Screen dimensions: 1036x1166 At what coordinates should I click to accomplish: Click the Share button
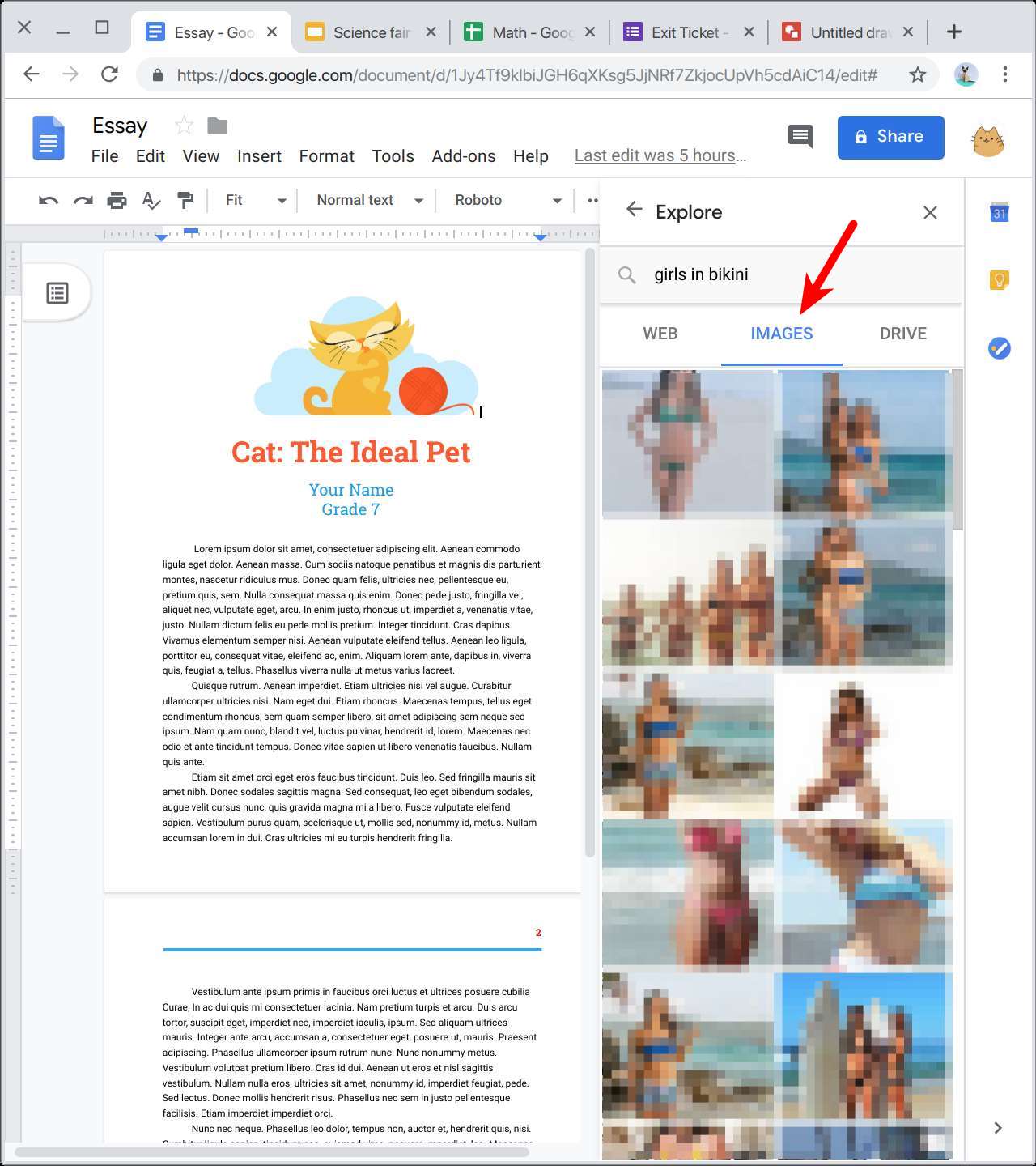[890, 137]
